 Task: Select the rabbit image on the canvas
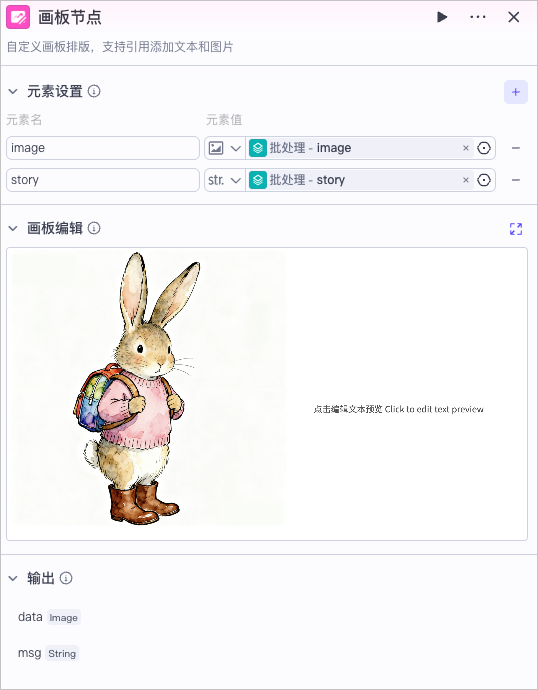(148, 389)
